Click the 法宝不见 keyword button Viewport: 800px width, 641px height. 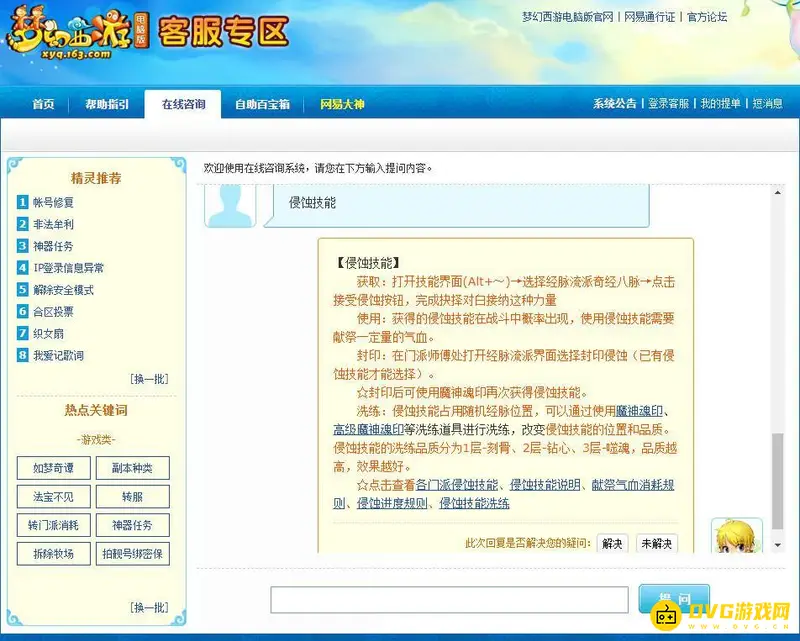[x=54, y=497]
